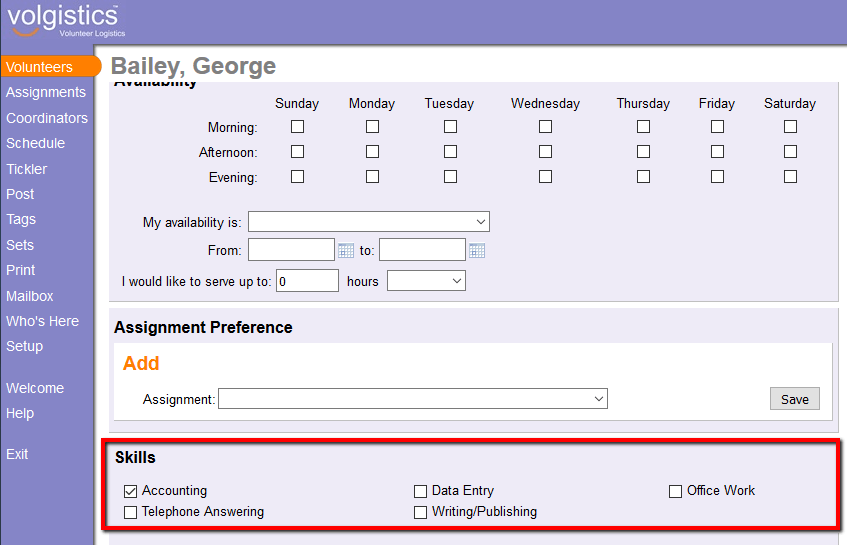
Task: Click the Save button
Action: (x=794, y=399)
